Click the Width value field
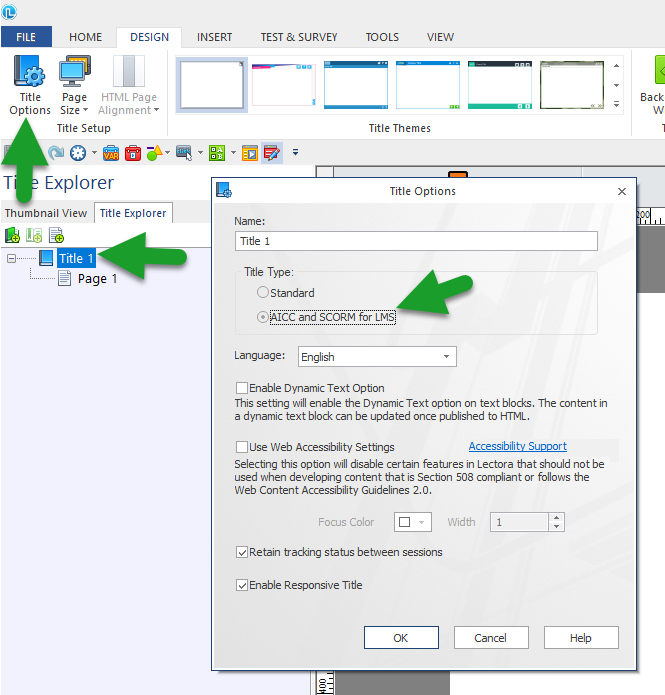 coord(519,522)
